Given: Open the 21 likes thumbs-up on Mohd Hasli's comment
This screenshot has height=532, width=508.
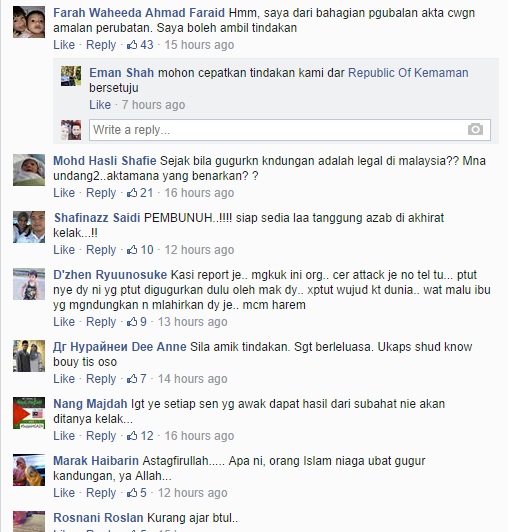Looking at the screenshot, I should pos(140,193).
